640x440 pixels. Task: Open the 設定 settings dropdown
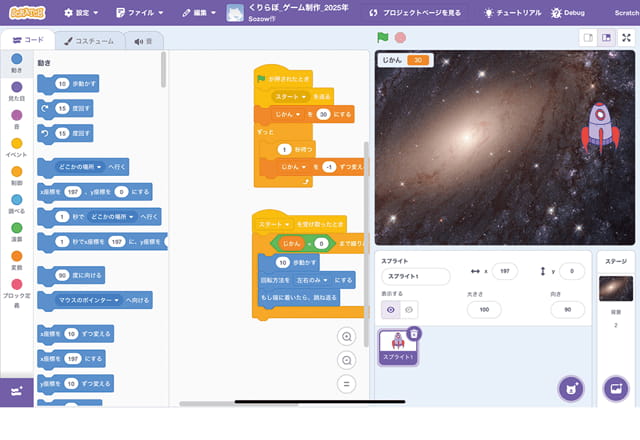[x=80, y=13]
